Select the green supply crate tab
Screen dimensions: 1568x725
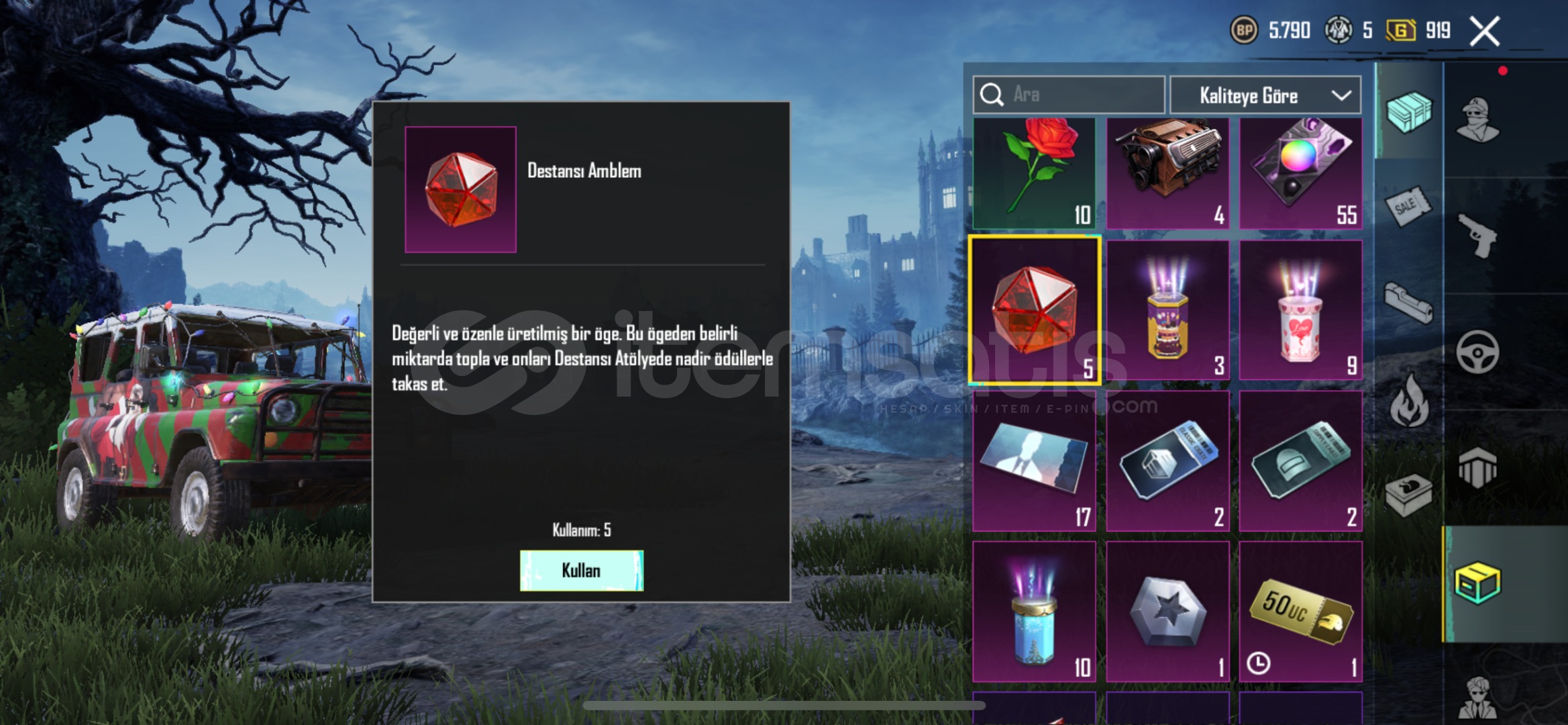pyautogui.click(x=1408, y=112)
